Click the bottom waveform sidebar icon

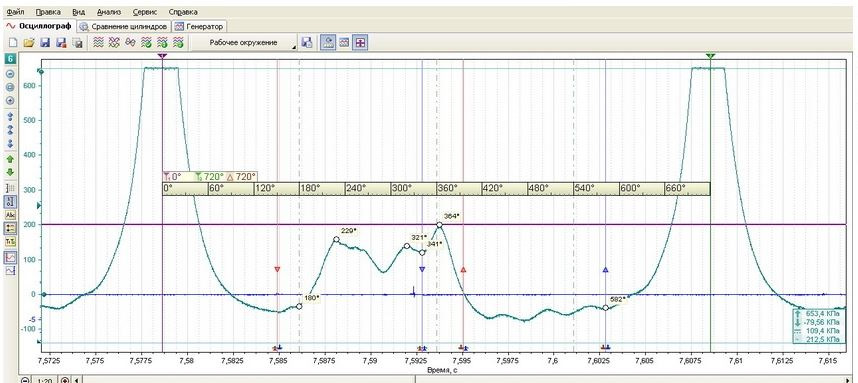(x=10, y=271)
